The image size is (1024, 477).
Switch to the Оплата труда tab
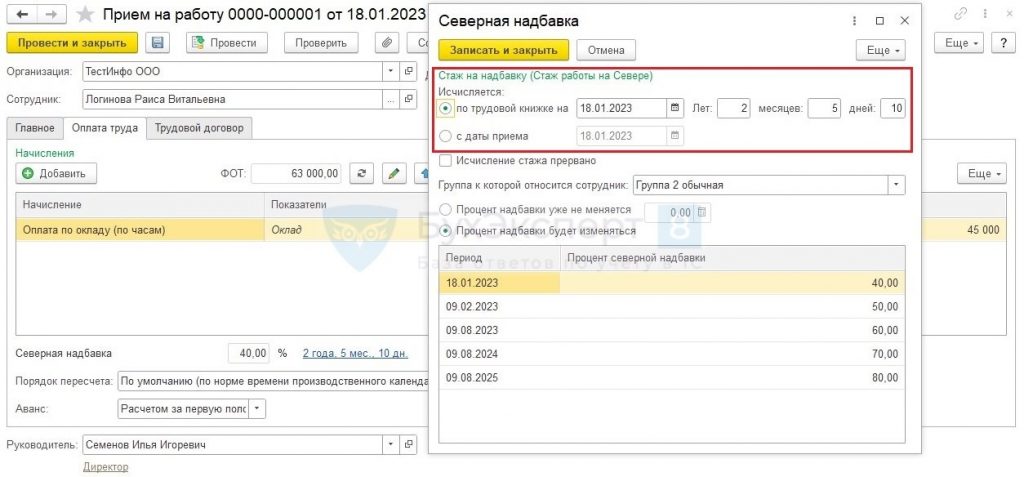(x=105, y=128)
